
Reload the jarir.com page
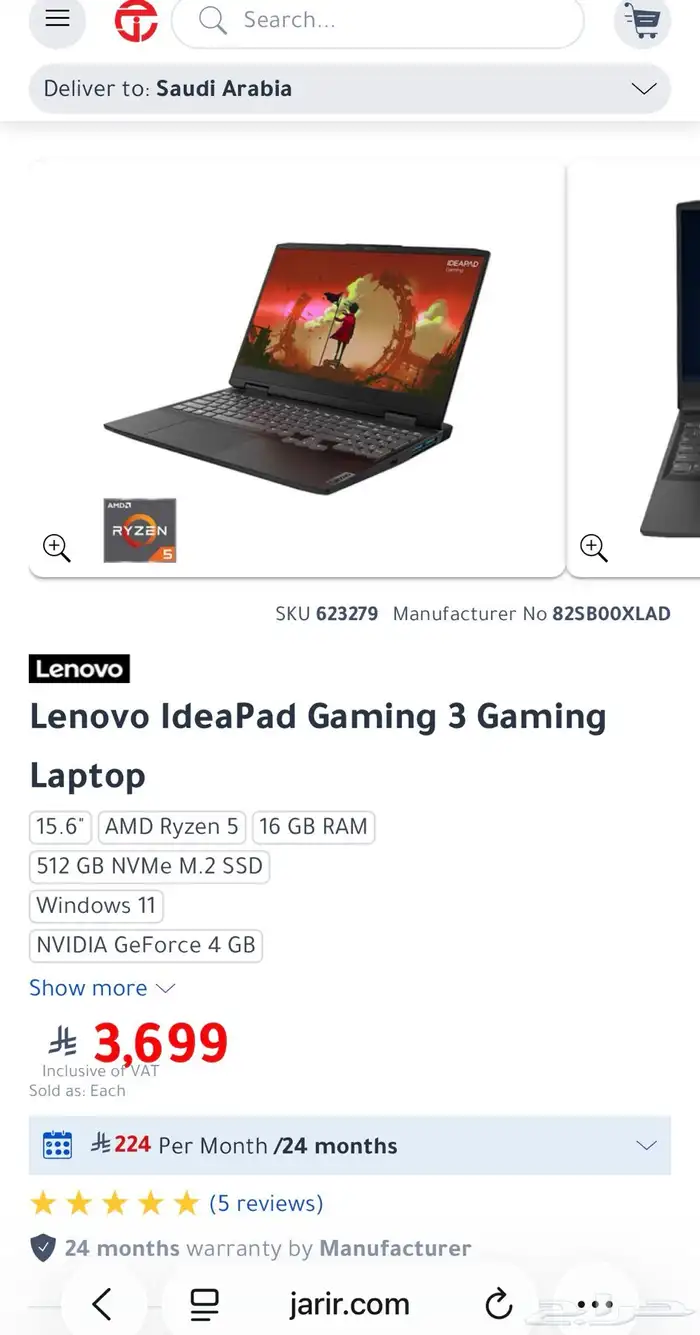click(498, 1304)
